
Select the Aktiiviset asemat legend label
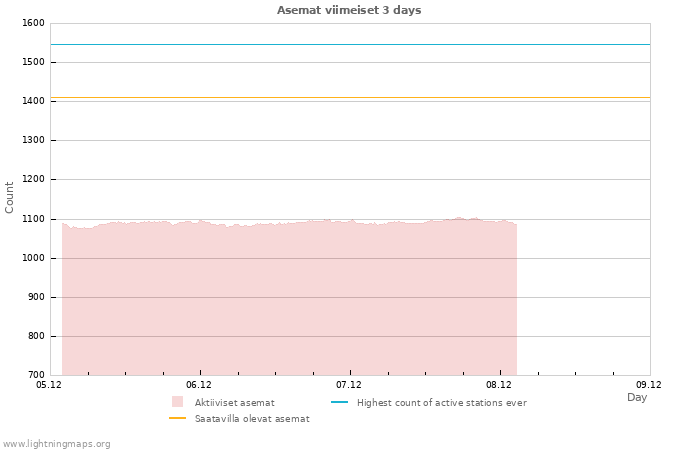pyautogui.click(x=234, y=402)
